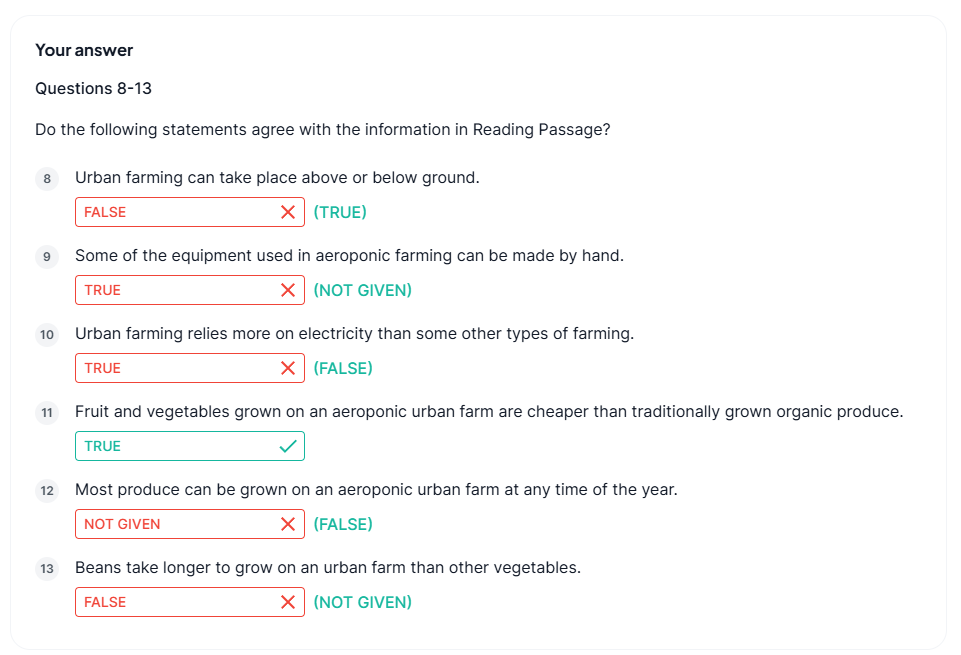Click the question 8 number badge

pos(47,179)
